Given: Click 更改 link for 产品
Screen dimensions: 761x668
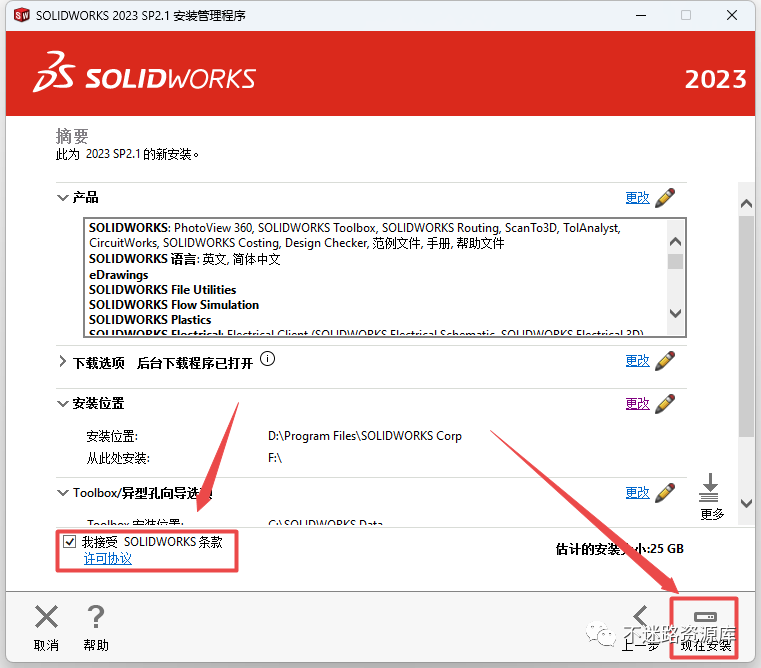Looking at the screenshot, I should [x=637, y=198].
